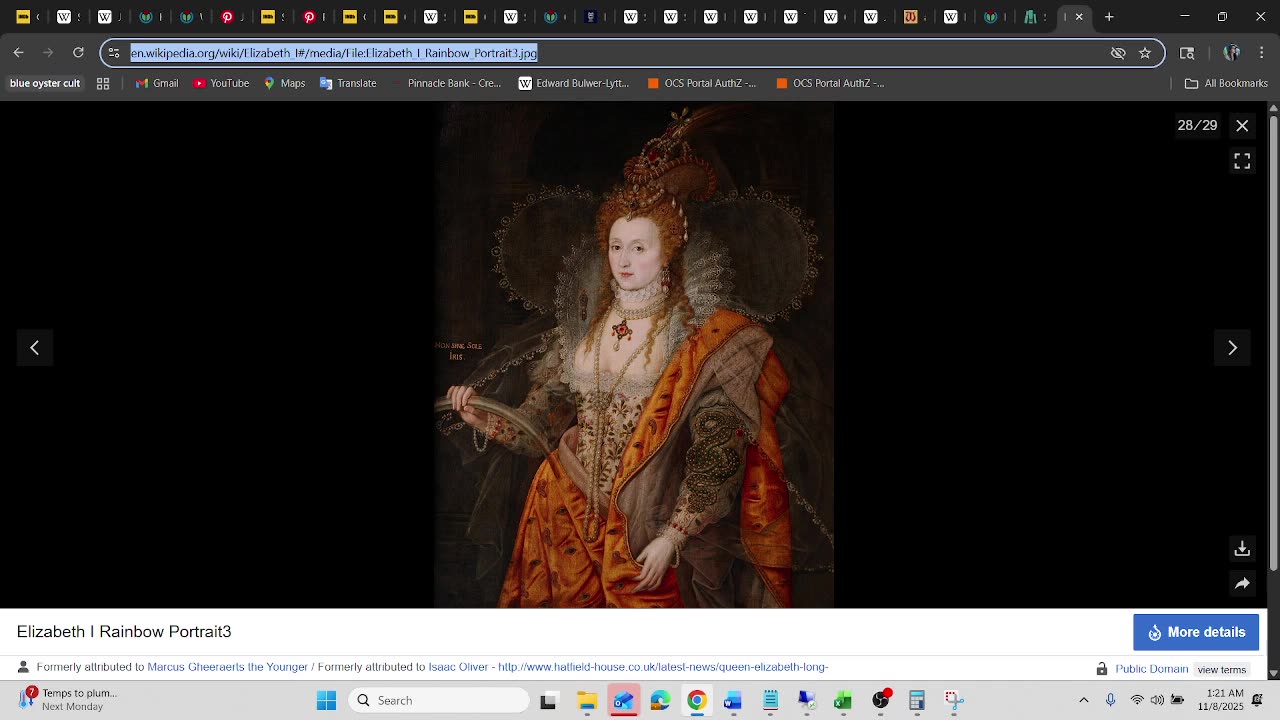Click the Rainbow Portrait painting image
This screenshot has height=720, width=1280.
pyautogui.click(x=634, y=356)
